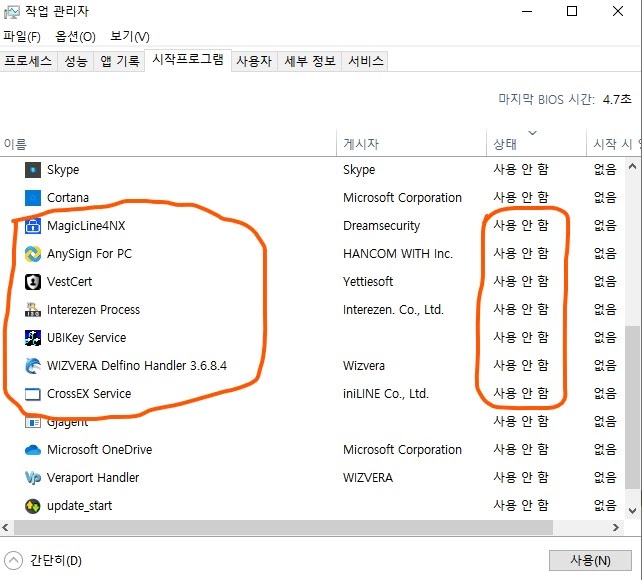
Task: Click horizontal scrollbar left arrow
Action: pyautogui.click(x=5, y=528)
